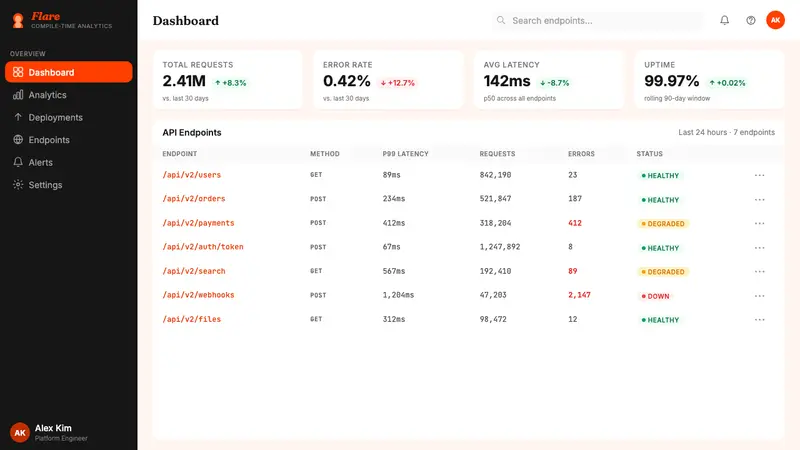Click HEALTHY badge in users row
Image resolution: width=800 pixels, height=450 pixels.
[x=660, y=176]
